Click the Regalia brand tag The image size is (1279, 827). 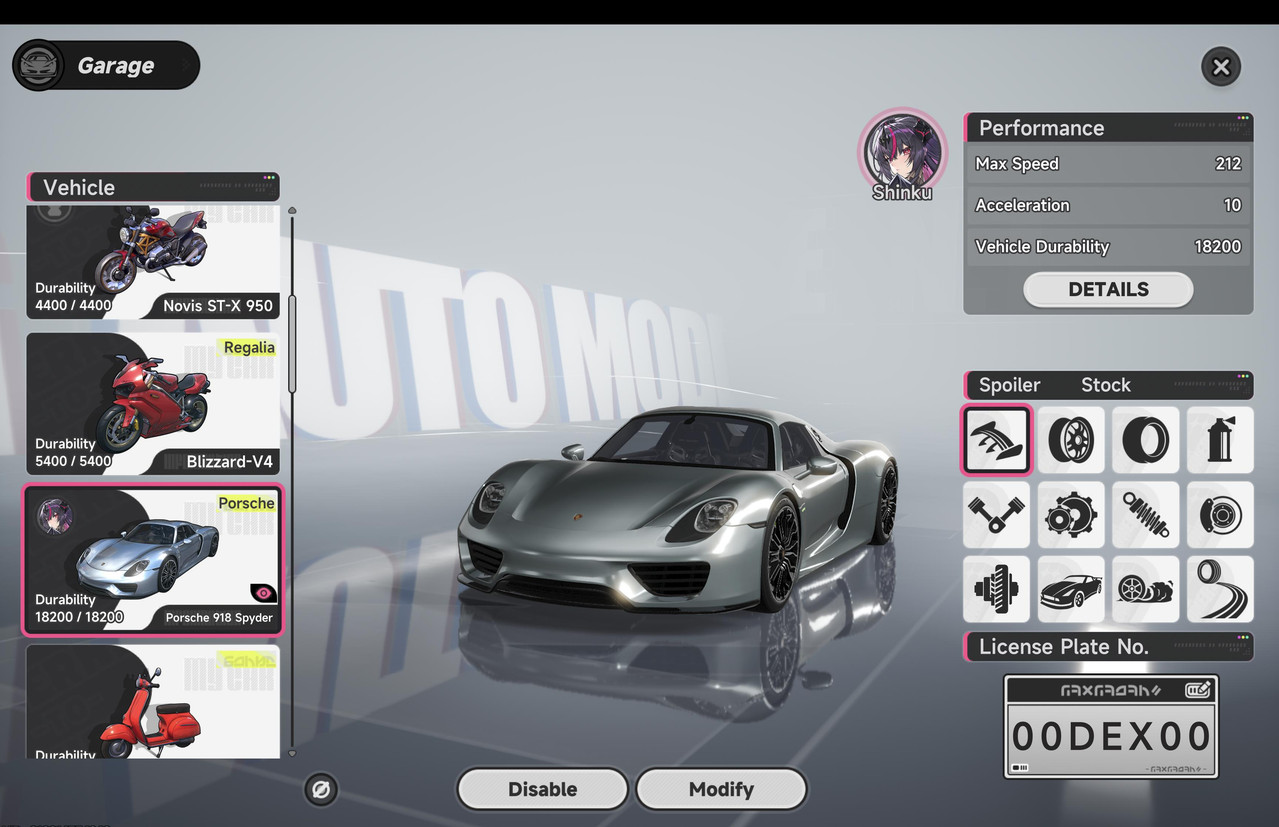click(x=249, y=348)
